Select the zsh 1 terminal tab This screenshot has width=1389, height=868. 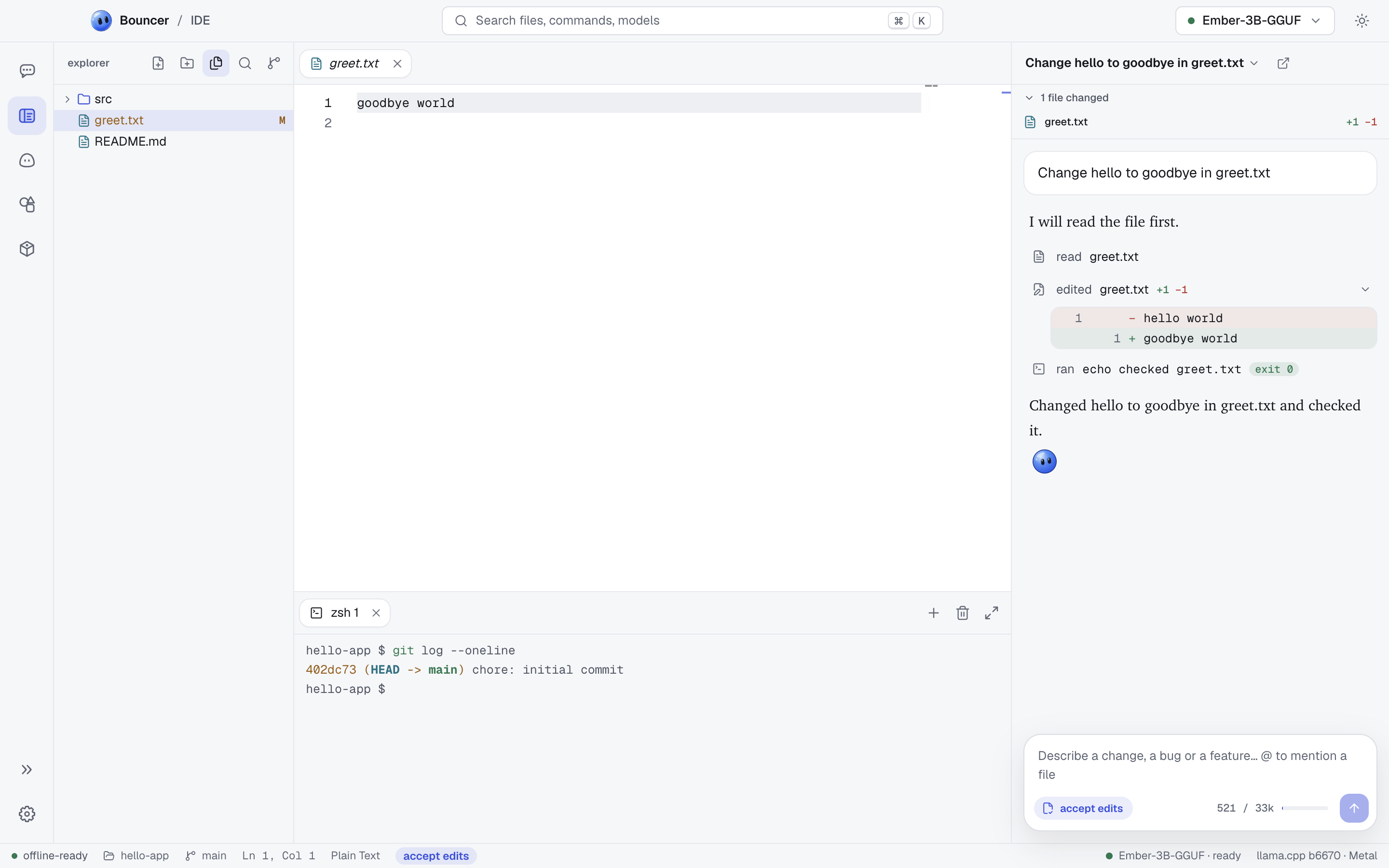[344, 613]
